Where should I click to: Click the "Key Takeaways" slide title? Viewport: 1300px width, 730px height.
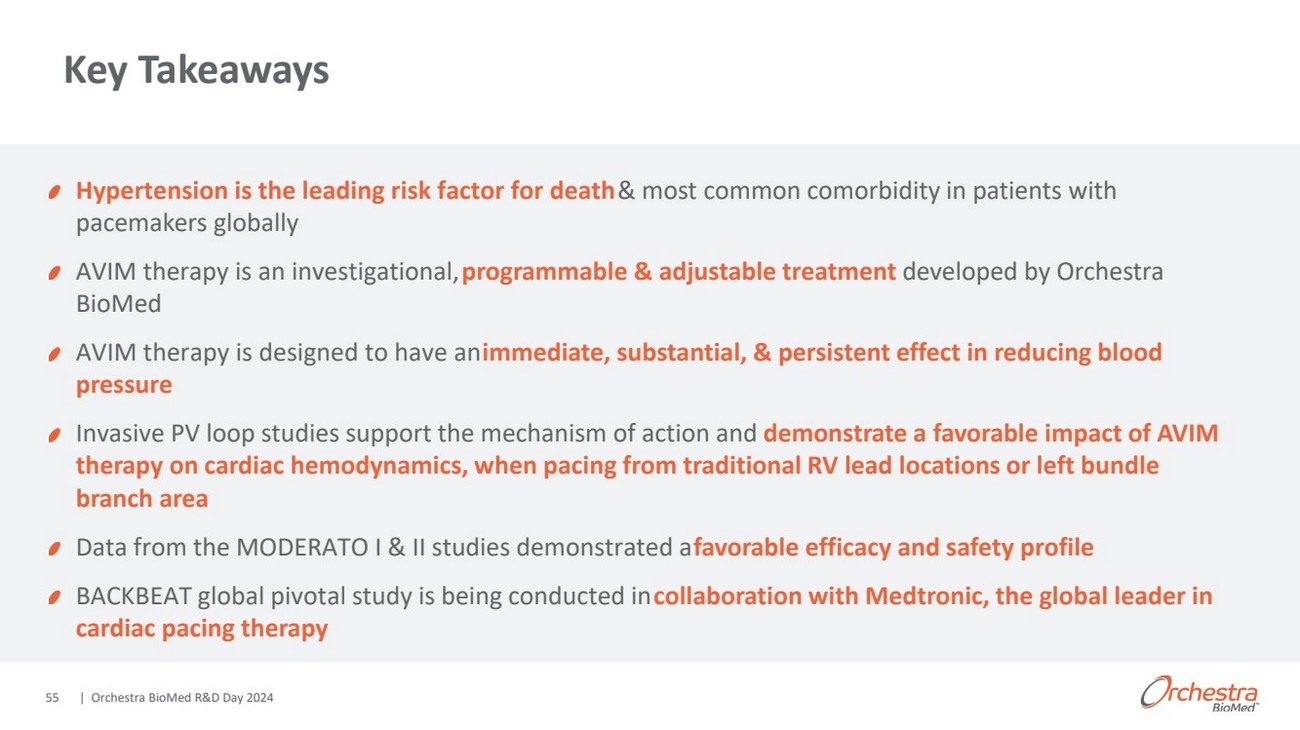(196, 70)
